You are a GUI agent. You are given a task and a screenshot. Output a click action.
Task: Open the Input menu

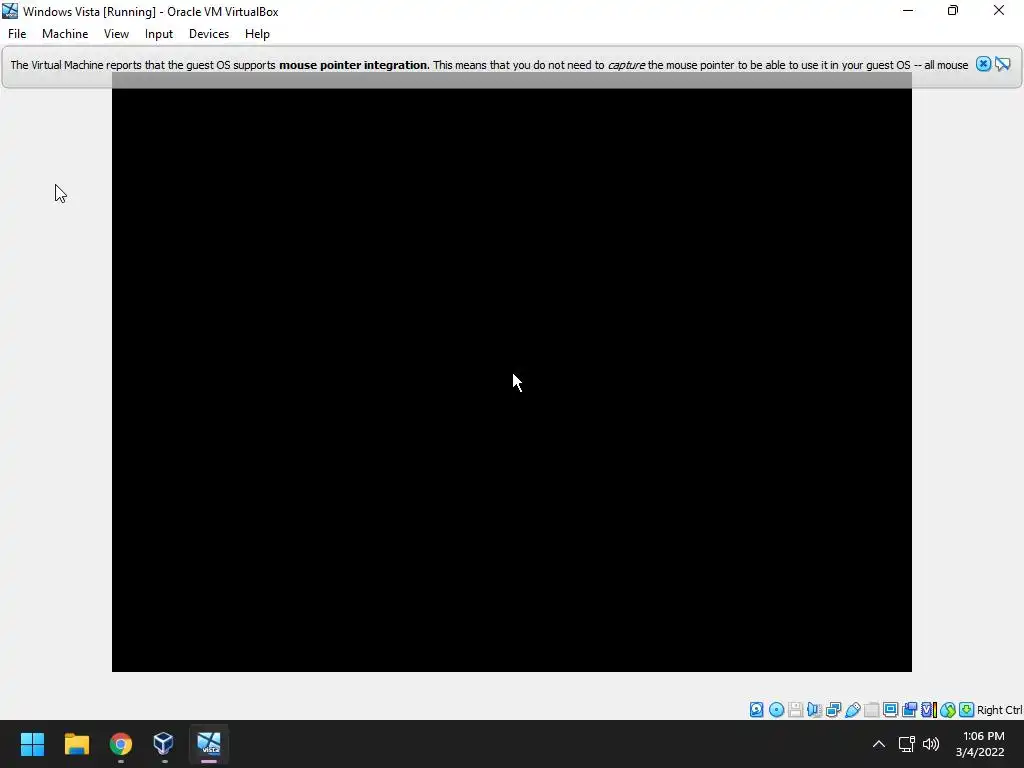click(x=159, y=34)
